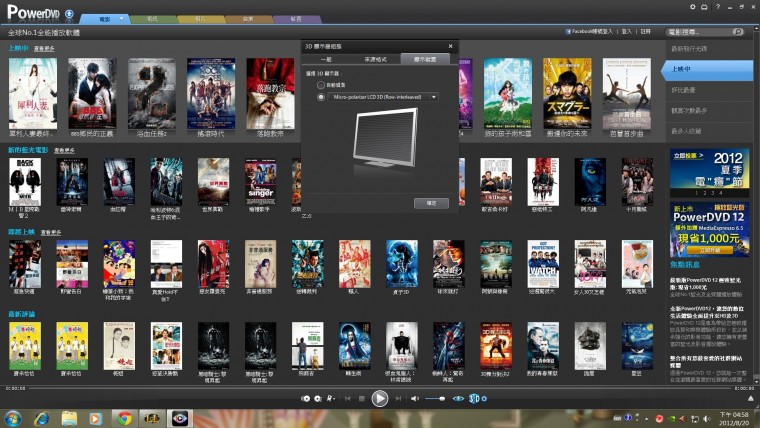
Task: Select the display device tab in 3D dialog
Action: click(x=425, y=59)
